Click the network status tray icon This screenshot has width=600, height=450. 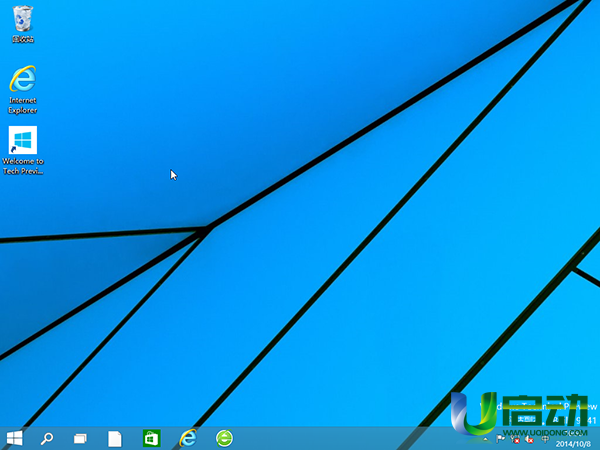(x=514, y=439)
